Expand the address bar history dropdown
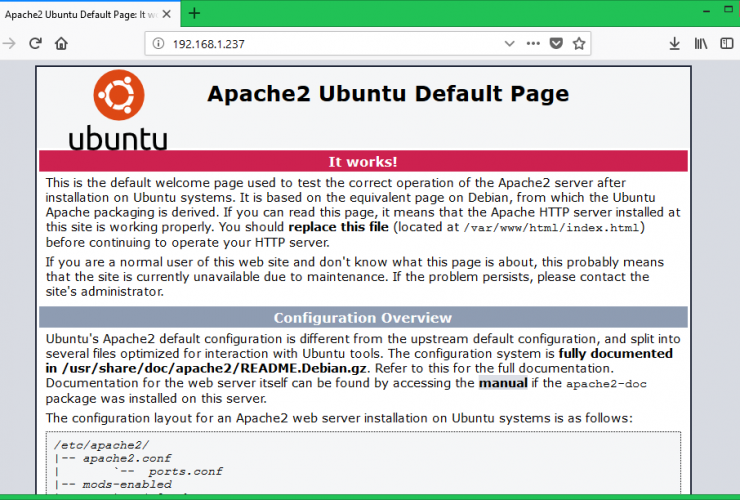The width and height of the screenshot is (740, 500). 510,44
